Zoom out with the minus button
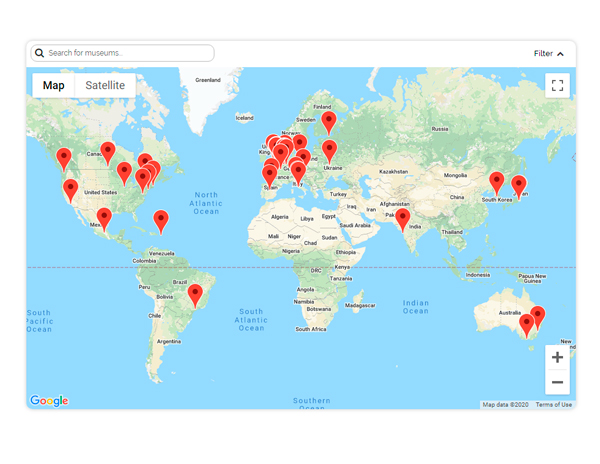 [x=557, y=382]
